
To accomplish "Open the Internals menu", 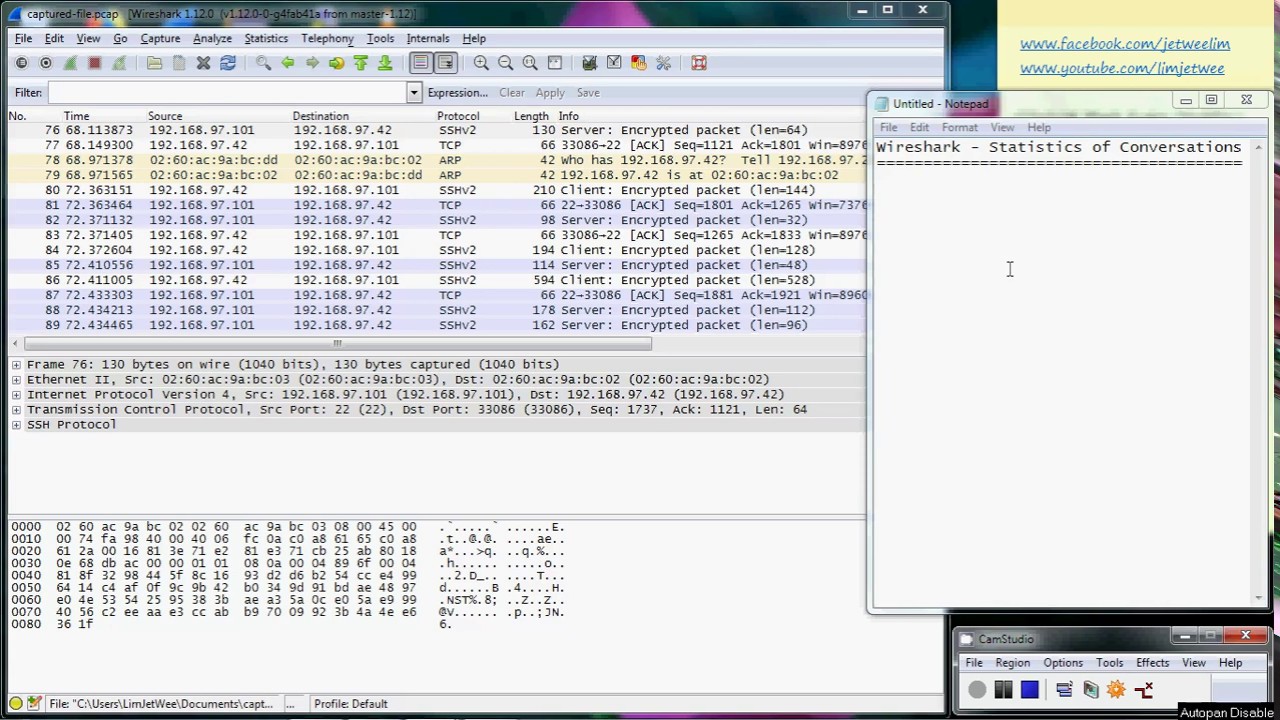I will click(428, 39).
